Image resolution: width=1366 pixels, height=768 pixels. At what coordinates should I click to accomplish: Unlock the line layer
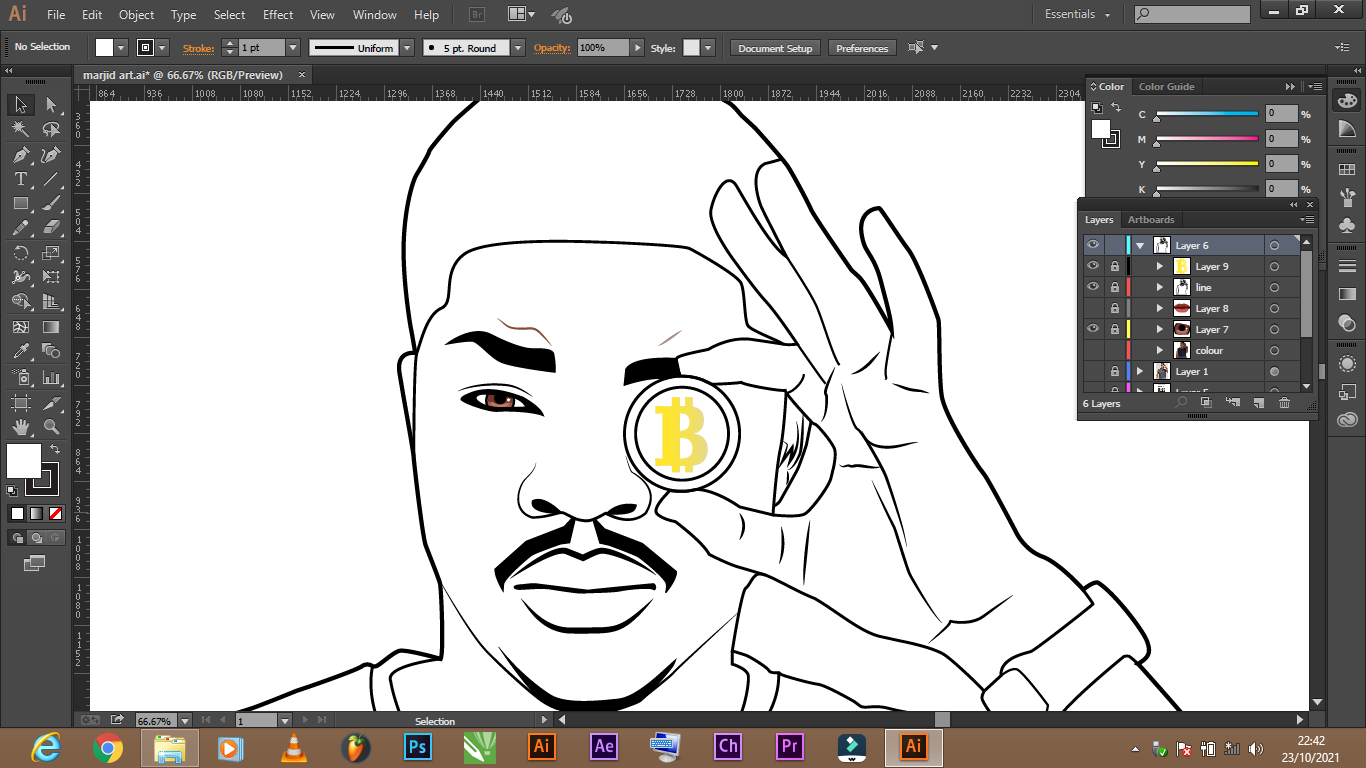(1114, 287)
